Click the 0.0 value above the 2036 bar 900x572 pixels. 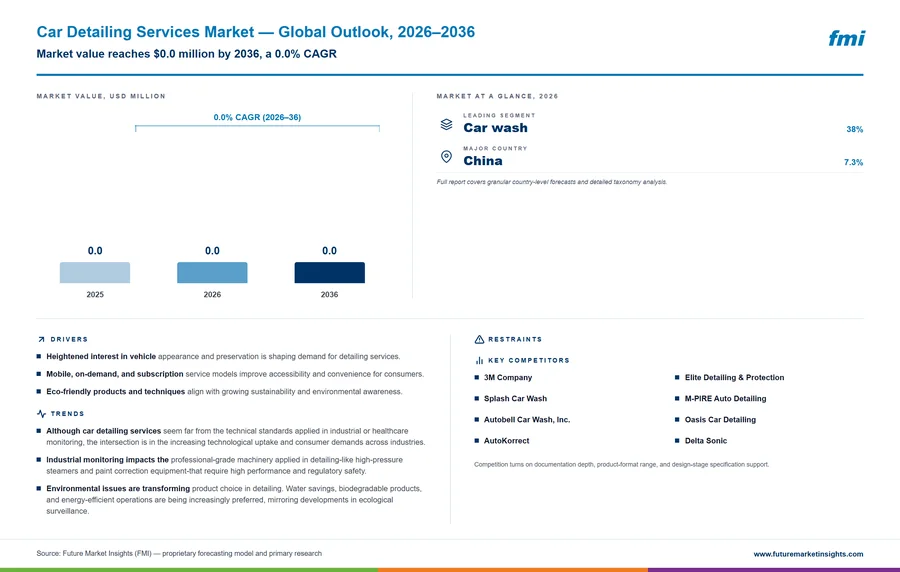[329, 251]
